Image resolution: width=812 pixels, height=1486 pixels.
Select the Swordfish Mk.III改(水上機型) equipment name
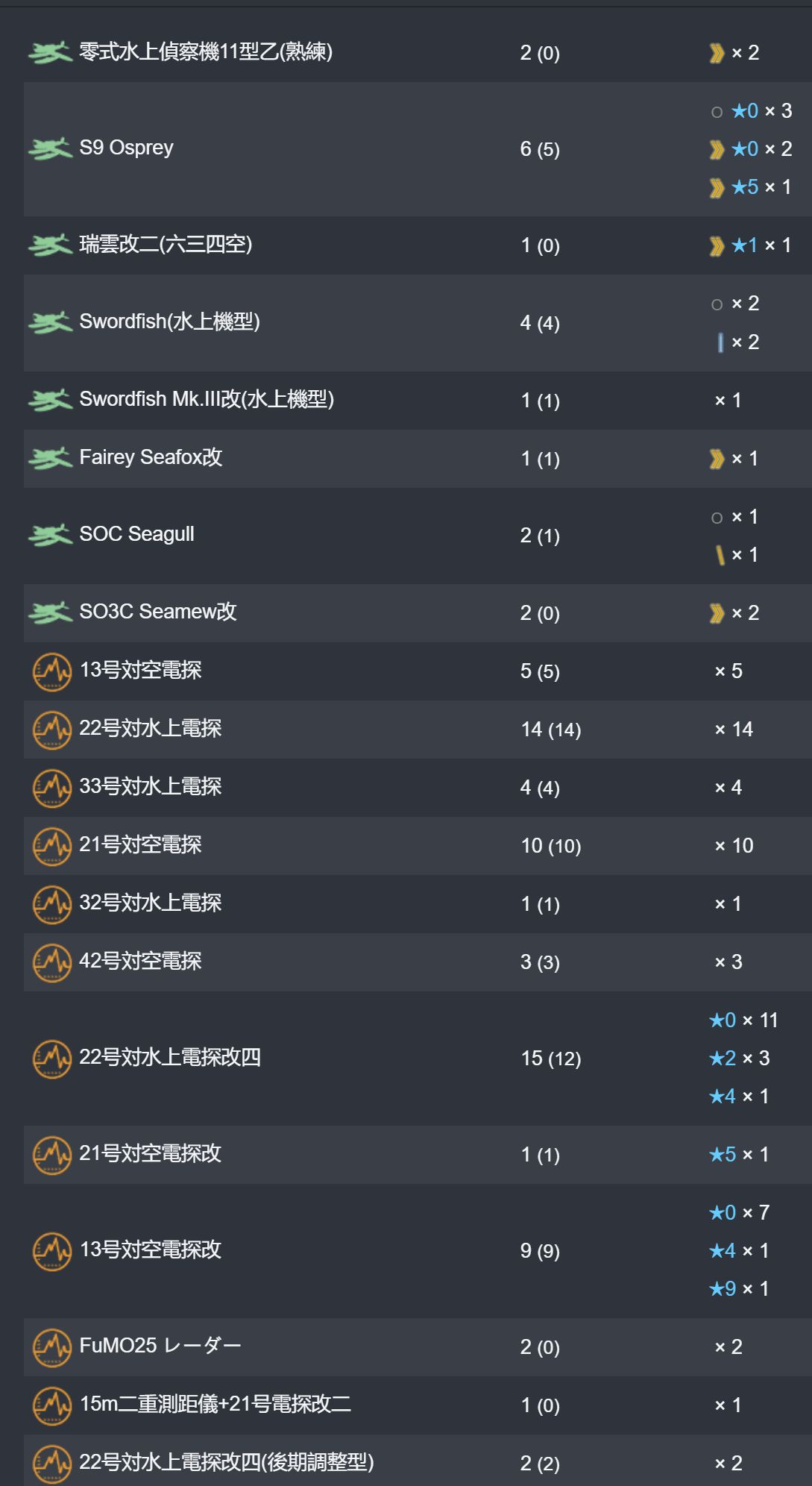207,400
